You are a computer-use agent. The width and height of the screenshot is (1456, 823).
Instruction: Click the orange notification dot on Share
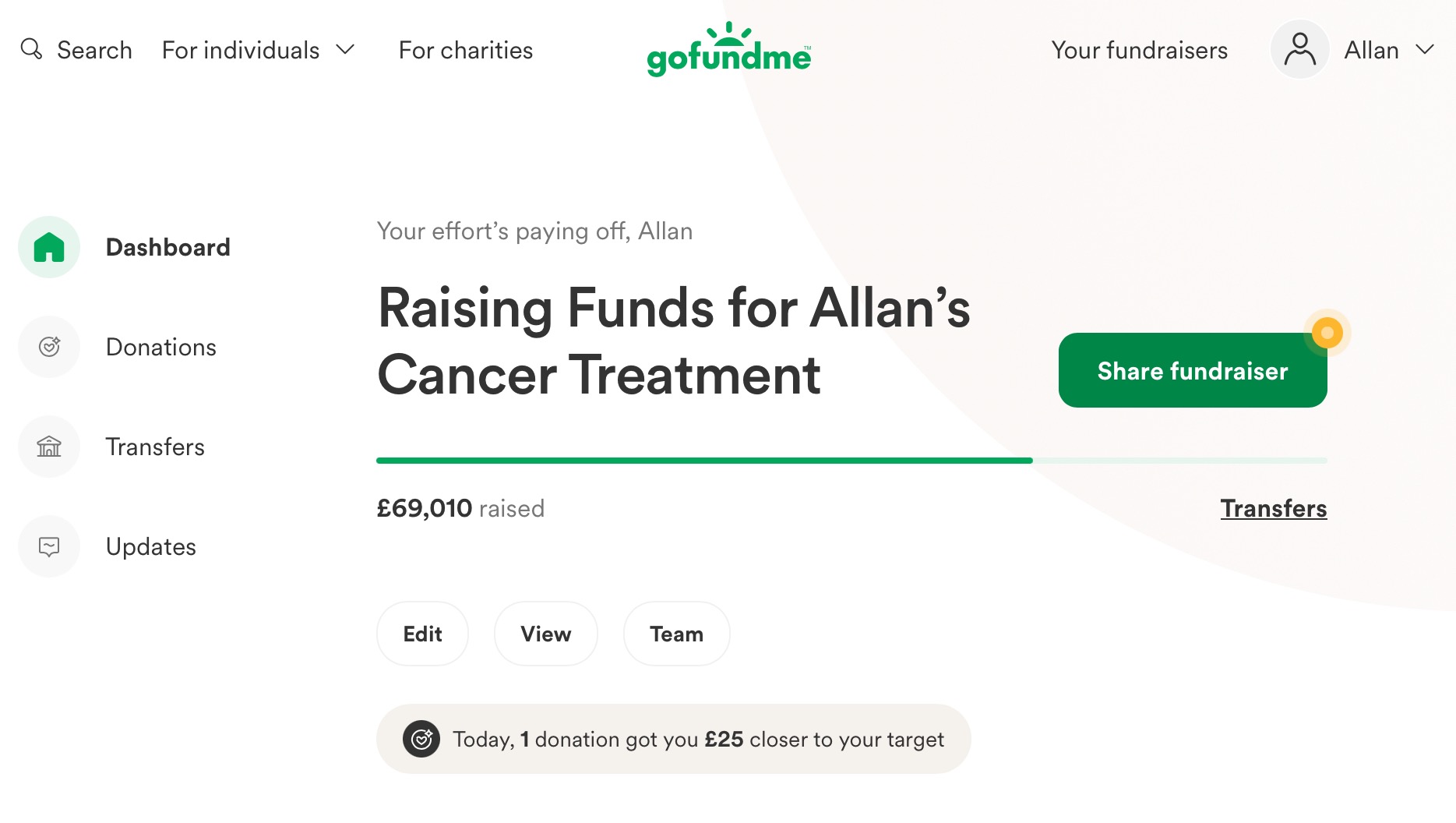[1327, 333]
